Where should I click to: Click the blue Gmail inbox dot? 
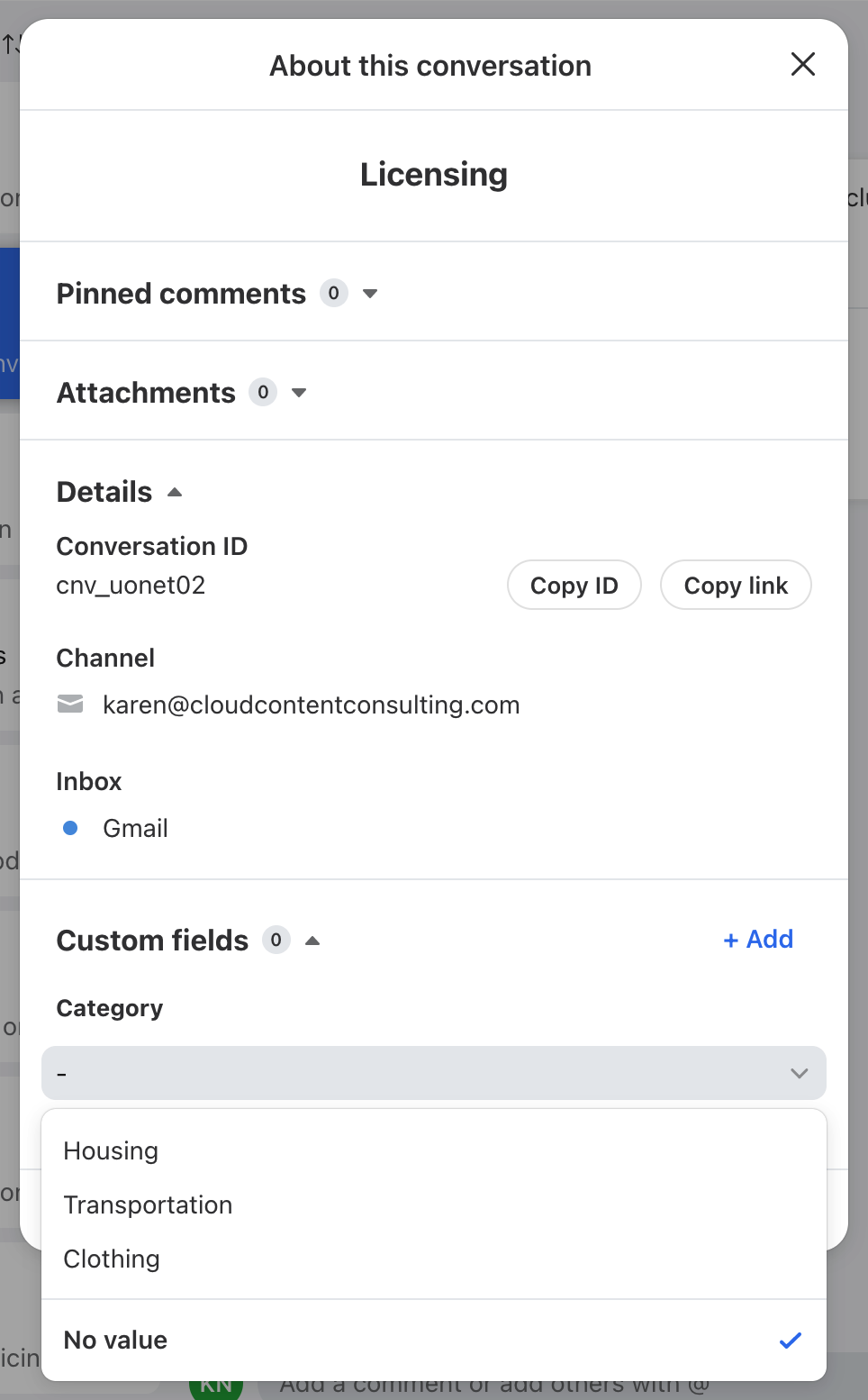point(70,828)
